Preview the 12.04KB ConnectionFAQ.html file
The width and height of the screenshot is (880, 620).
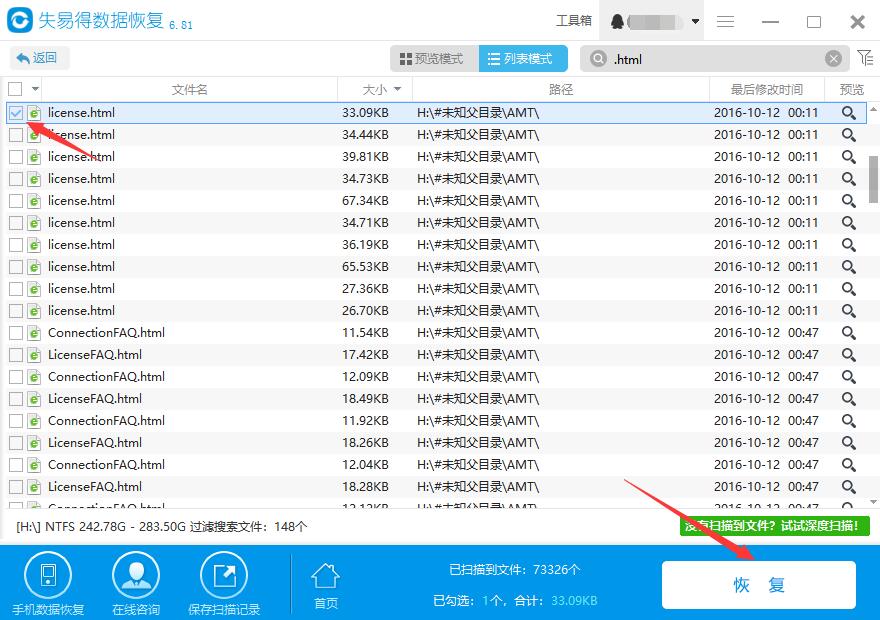coord(849,465)
